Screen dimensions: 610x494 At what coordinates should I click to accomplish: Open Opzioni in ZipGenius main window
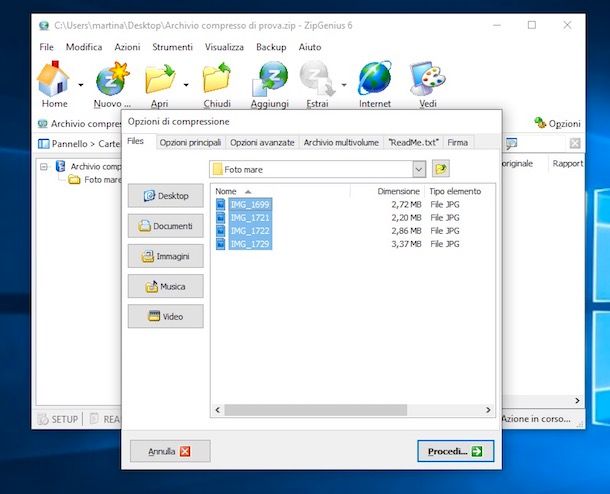pos(557,123)
